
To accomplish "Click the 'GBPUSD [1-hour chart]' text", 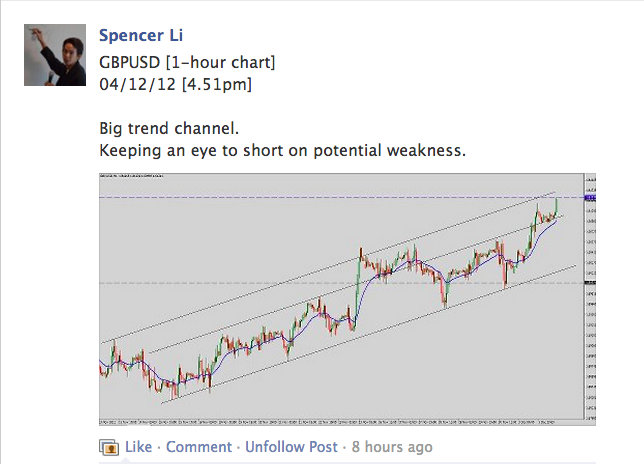I will coord(187,63).
